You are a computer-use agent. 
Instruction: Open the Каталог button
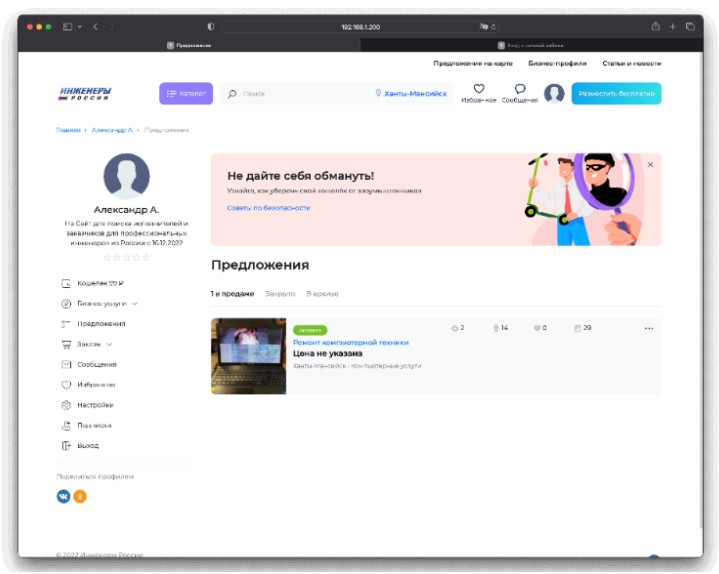click(x=186, y=94)
